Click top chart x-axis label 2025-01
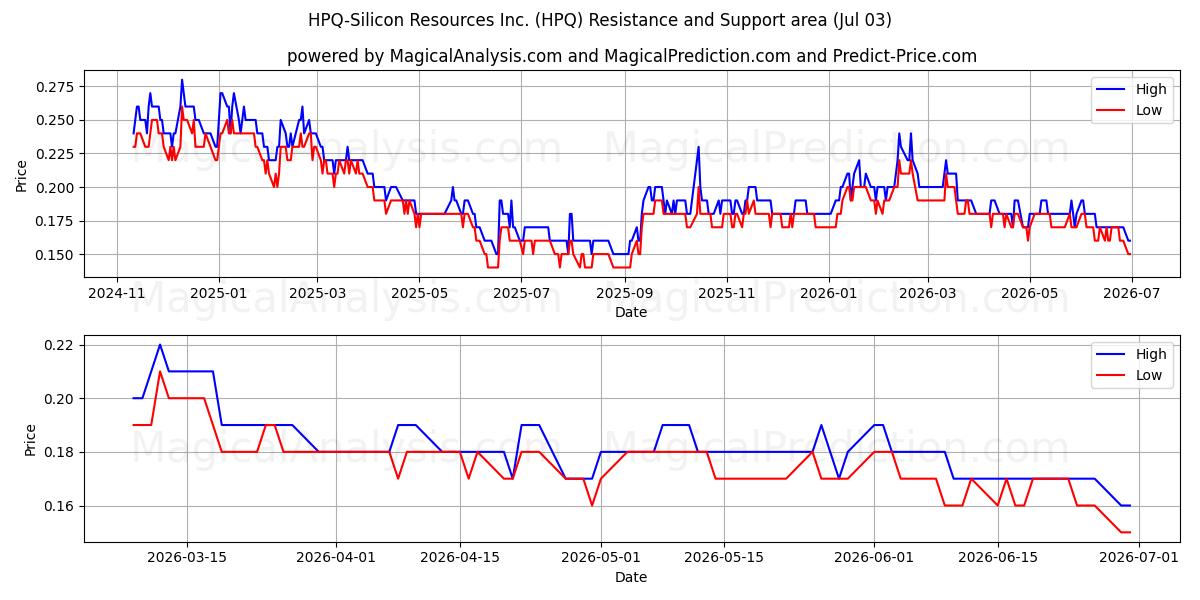The width and height of the screenshot is (1200, 600). pos(218,293)
